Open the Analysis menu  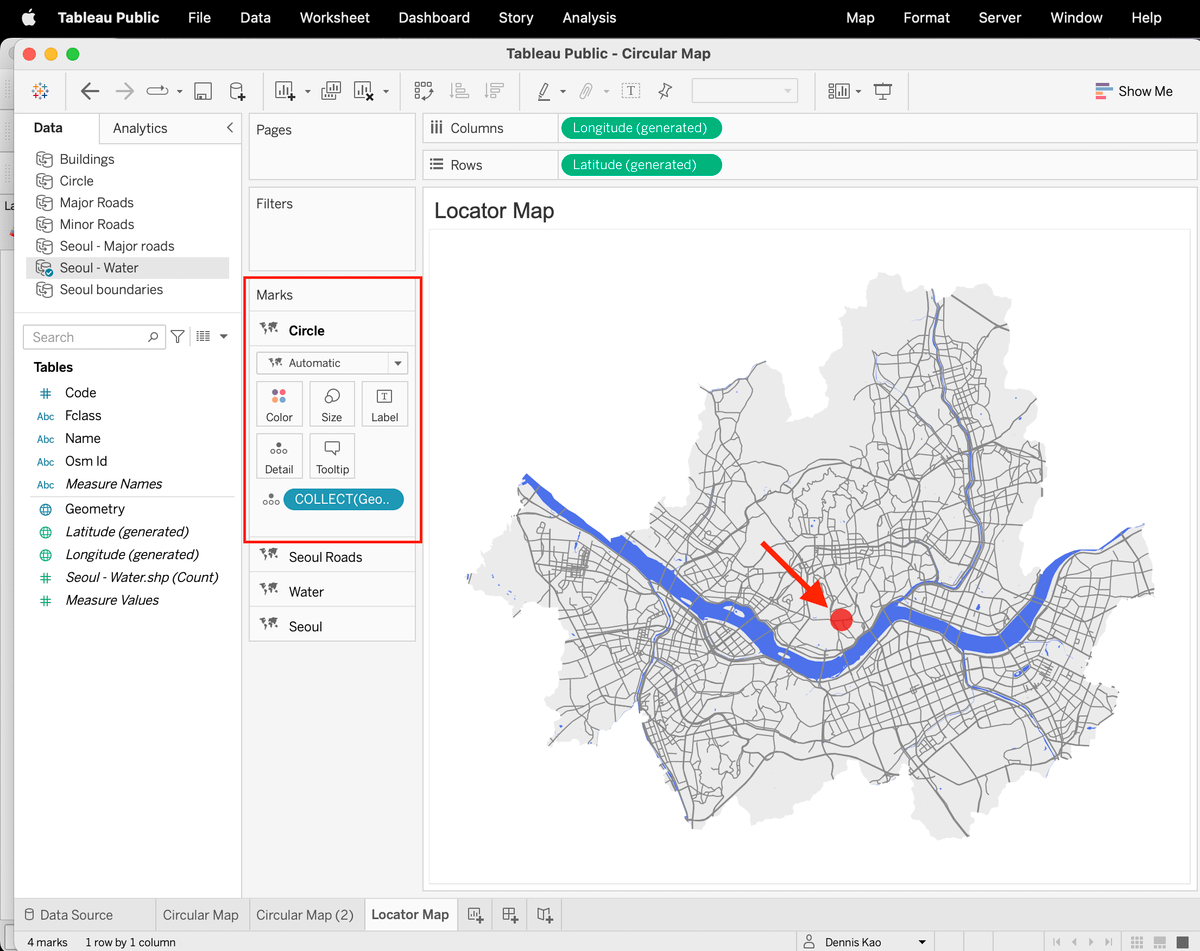[590, 17]
